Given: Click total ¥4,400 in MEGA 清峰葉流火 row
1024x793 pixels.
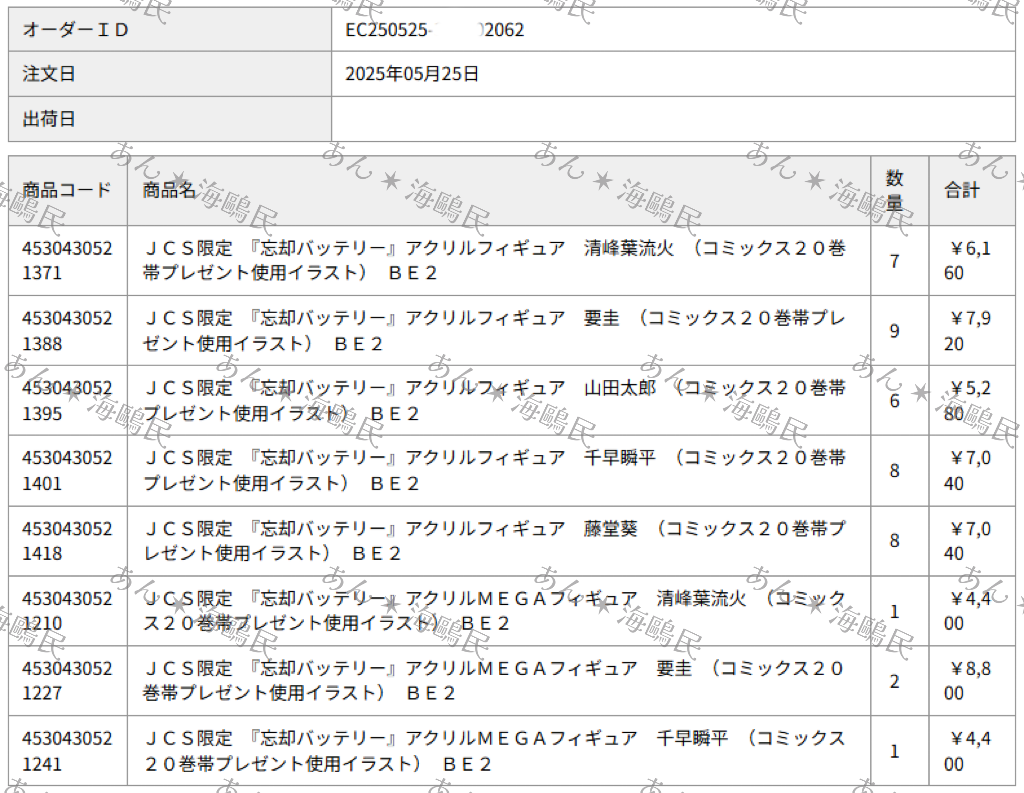Looking at the screenshot, I should [968, 611].
